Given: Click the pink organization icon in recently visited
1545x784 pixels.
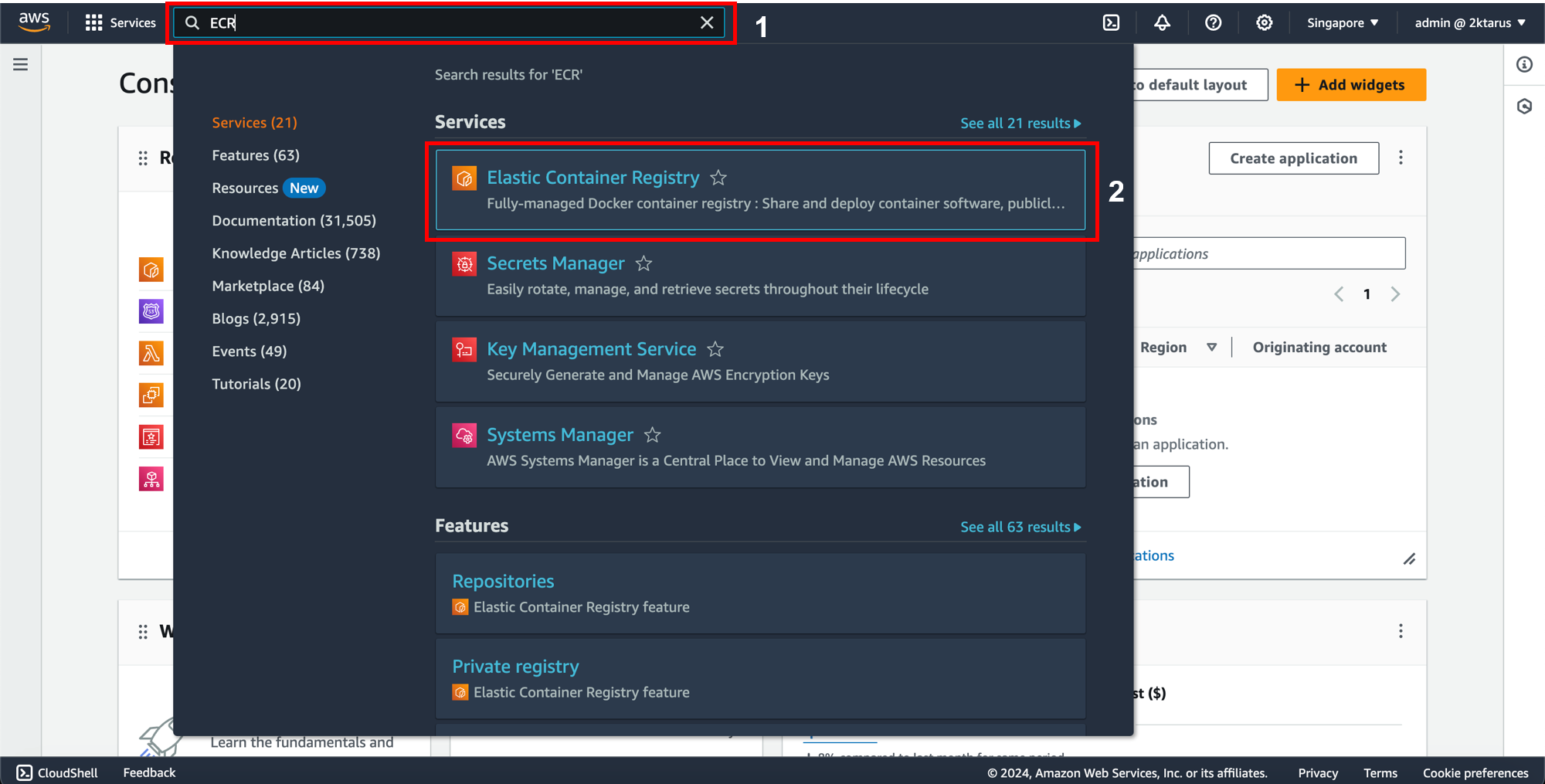Looking at the screenshot, I should pos(151,479).
